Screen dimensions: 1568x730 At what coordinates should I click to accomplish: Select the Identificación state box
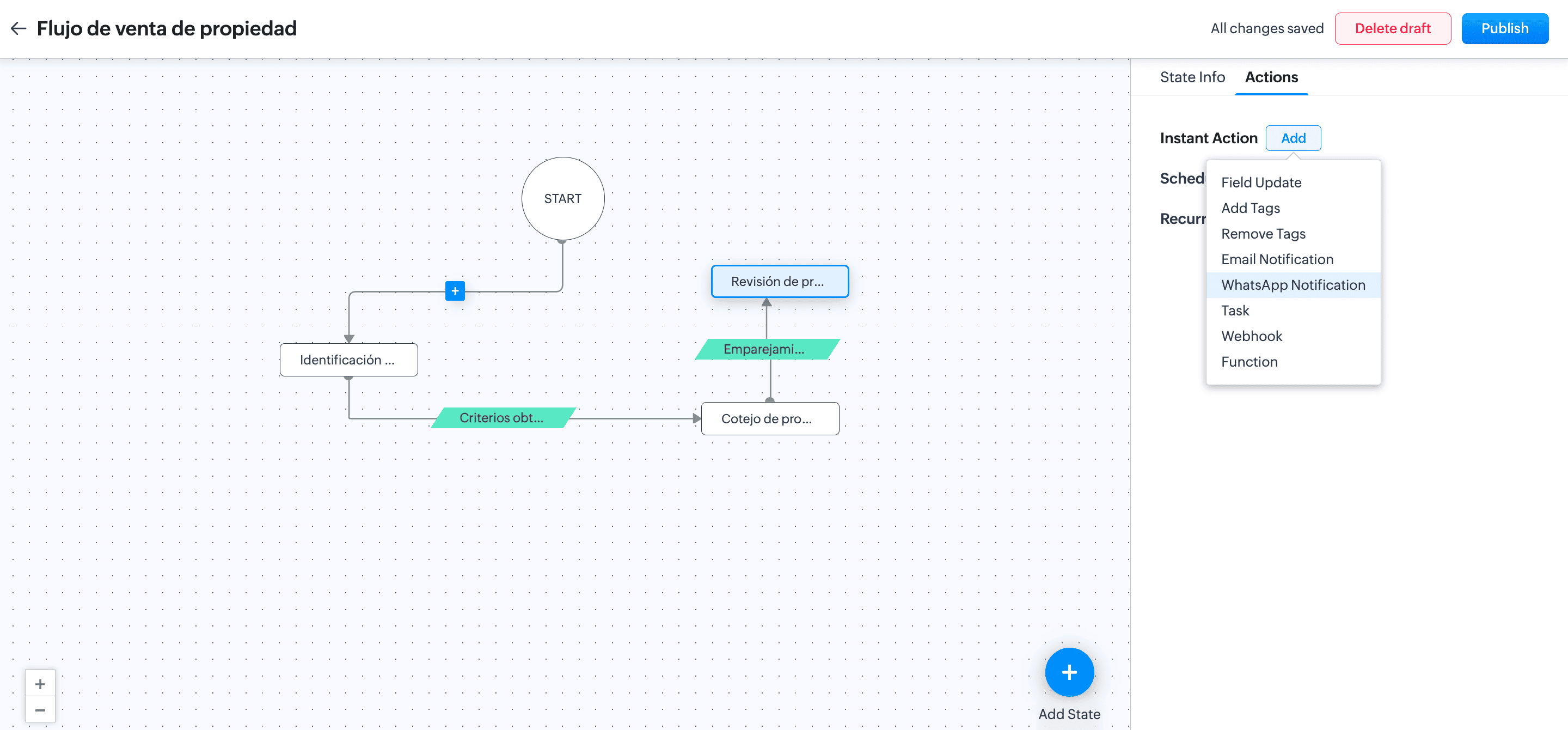[348, 360]
